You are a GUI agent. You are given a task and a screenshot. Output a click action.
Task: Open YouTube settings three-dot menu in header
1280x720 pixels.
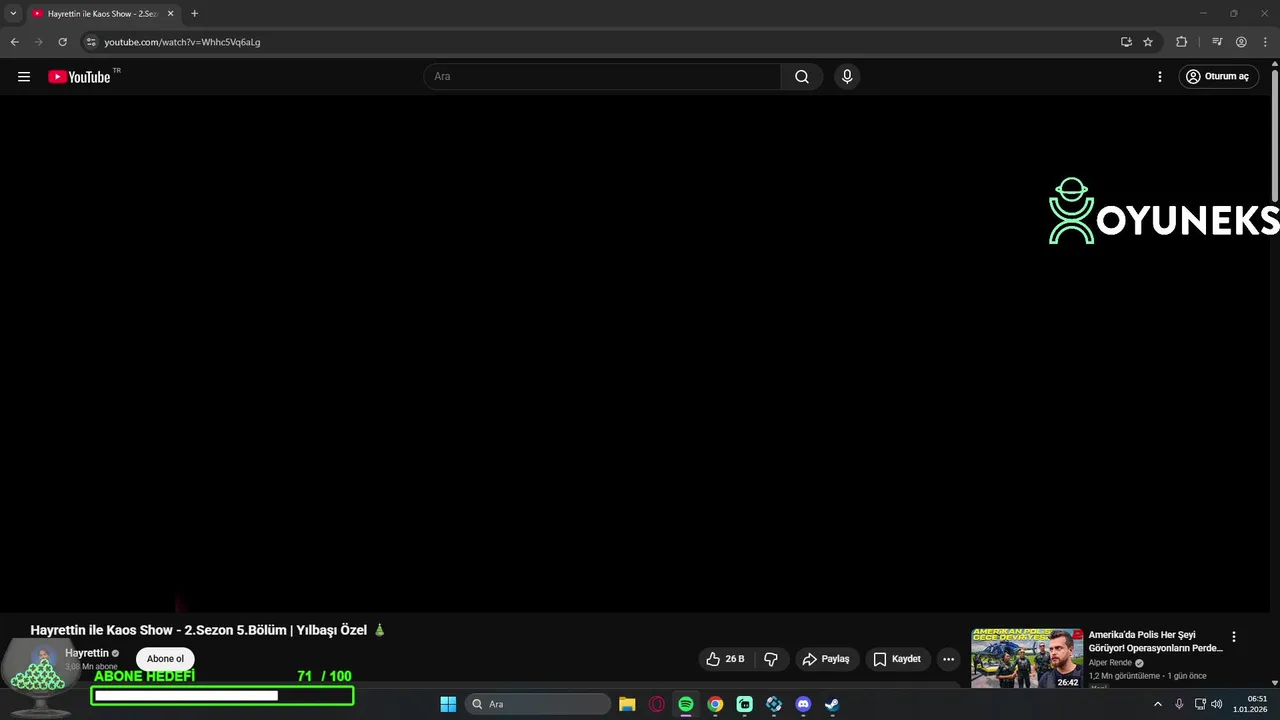pyautogui.click(x=1160, y=77)
